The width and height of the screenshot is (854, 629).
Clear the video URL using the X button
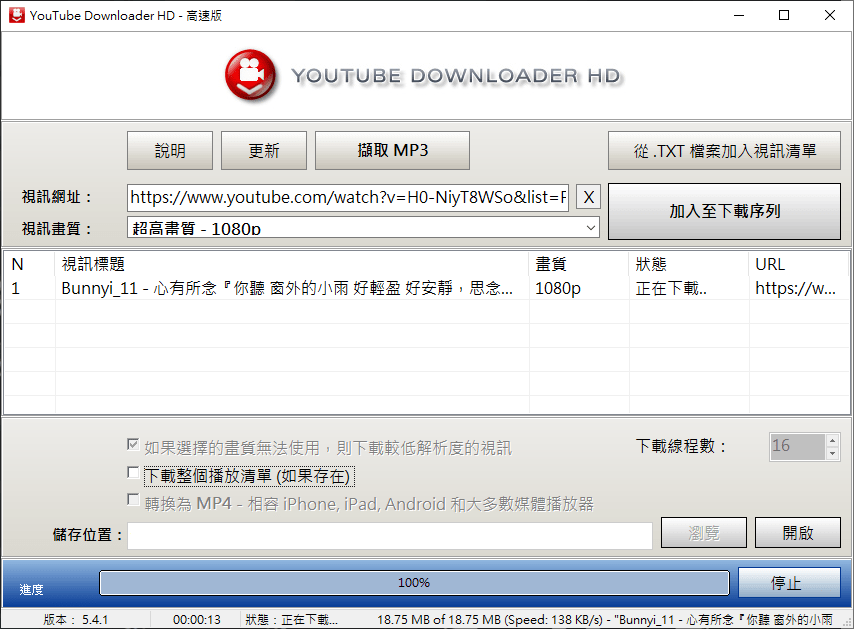click(x=588, y=197)
